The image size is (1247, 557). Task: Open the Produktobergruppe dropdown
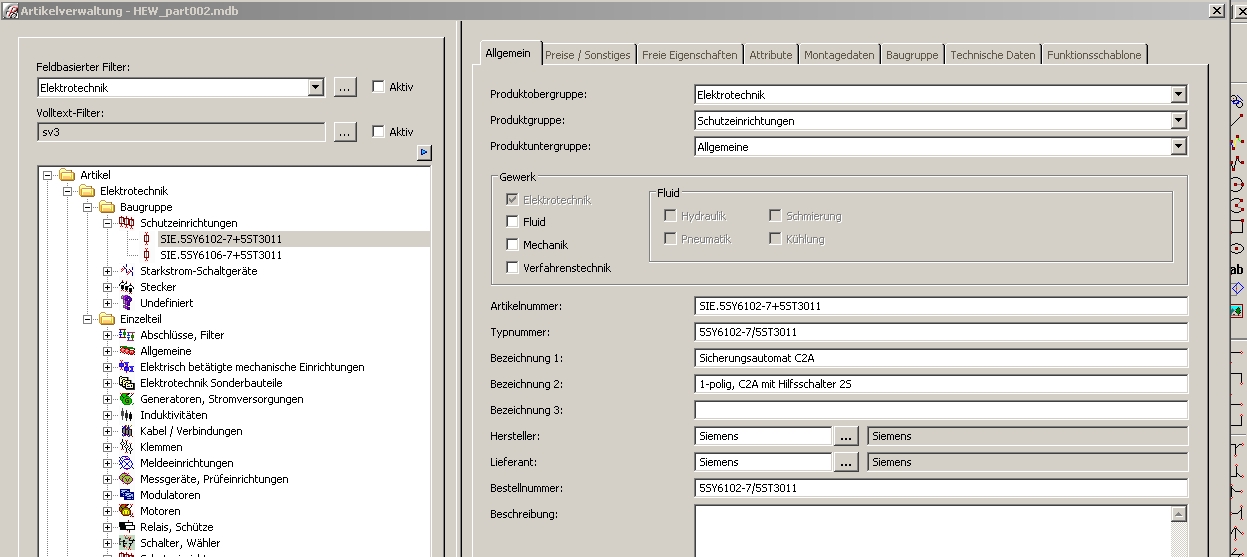(1179, 95)
